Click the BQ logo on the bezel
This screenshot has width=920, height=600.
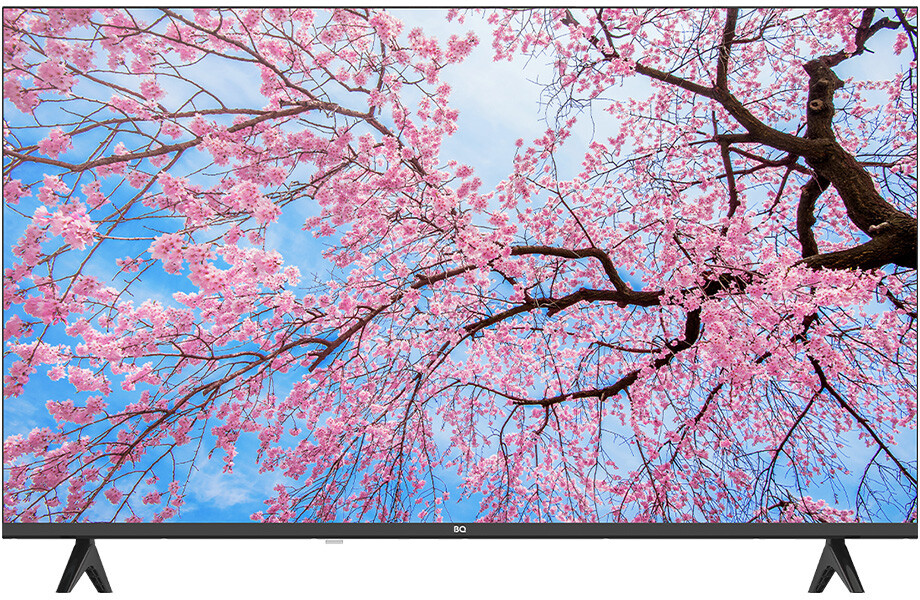point(459,530)
